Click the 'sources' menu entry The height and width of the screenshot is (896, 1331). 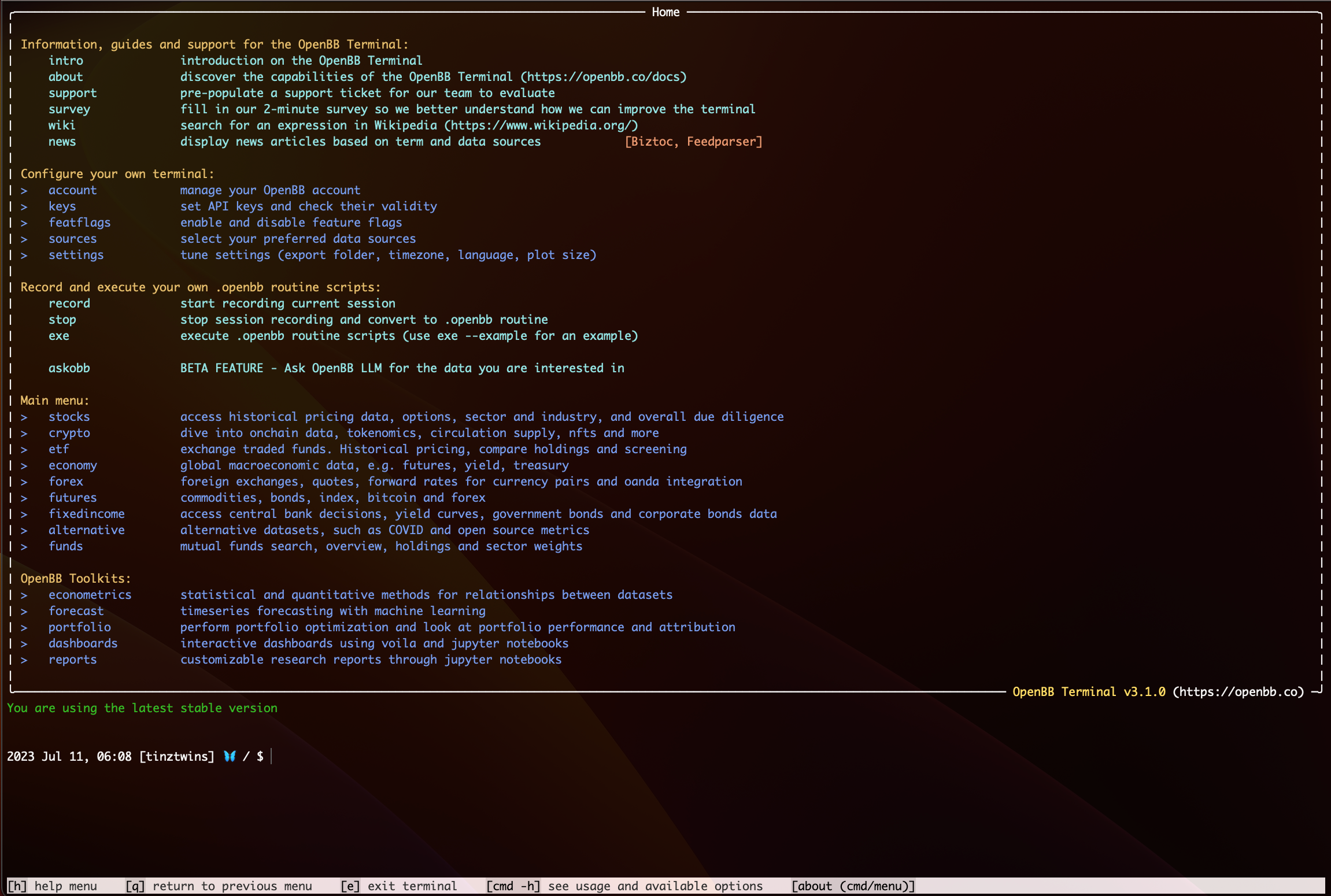tap(73, 239)
